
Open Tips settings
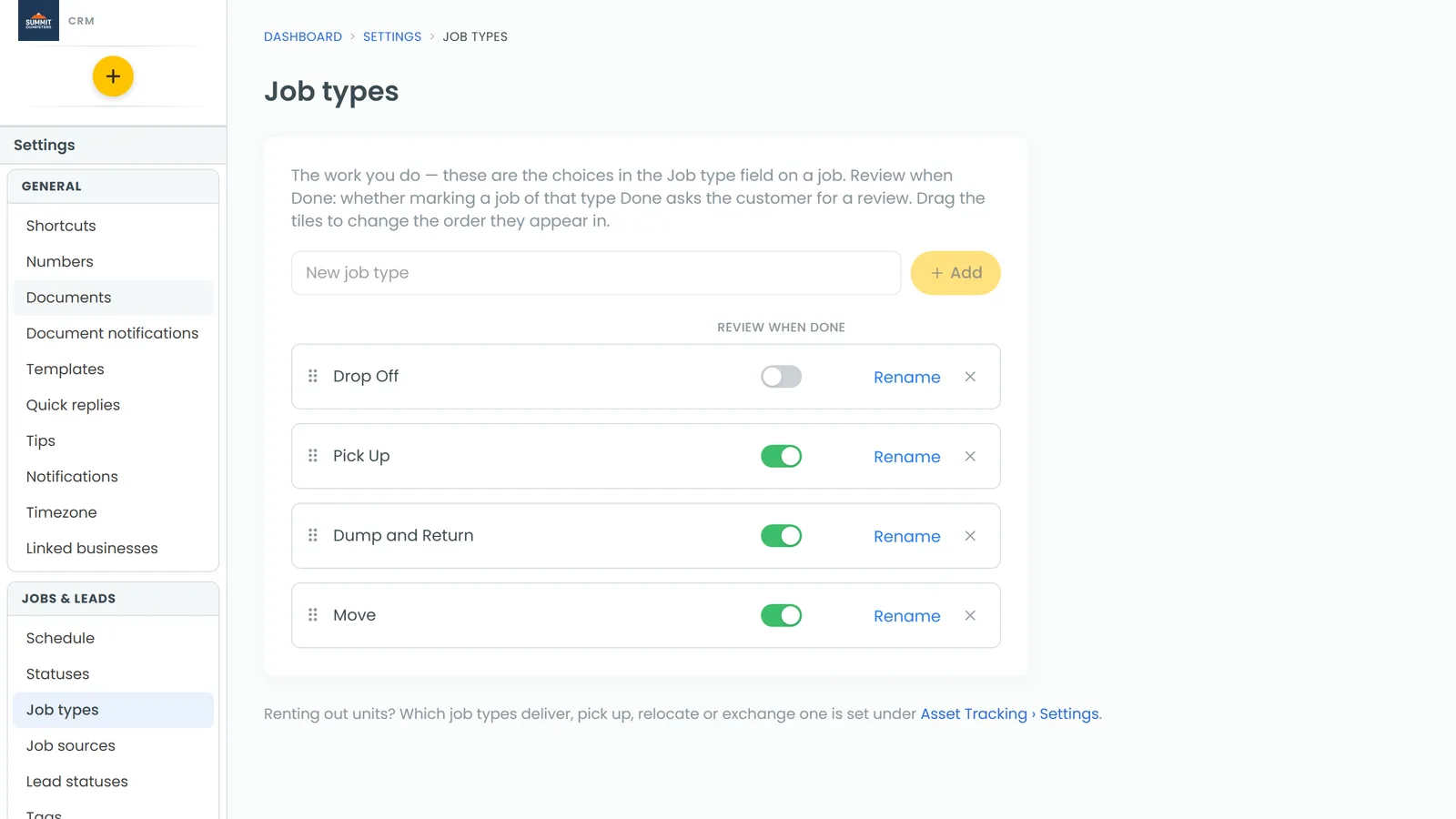113,440
